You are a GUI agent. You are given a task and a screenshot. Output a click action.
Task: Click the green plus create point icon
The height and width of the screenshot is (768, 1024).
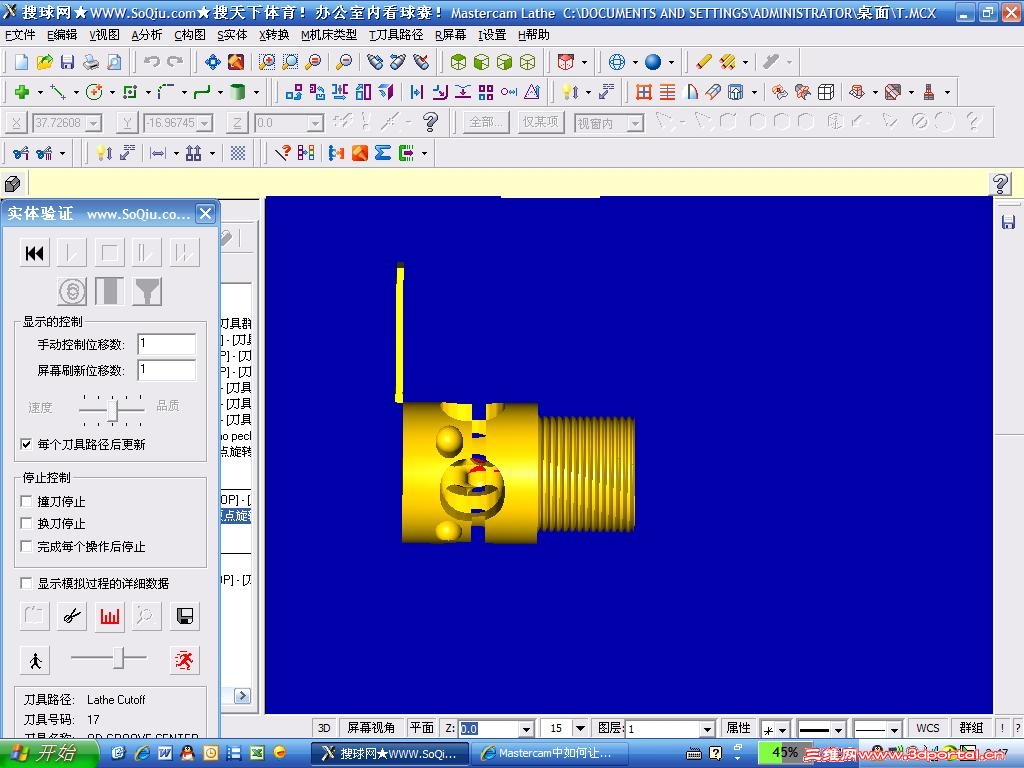coord(22,92)
